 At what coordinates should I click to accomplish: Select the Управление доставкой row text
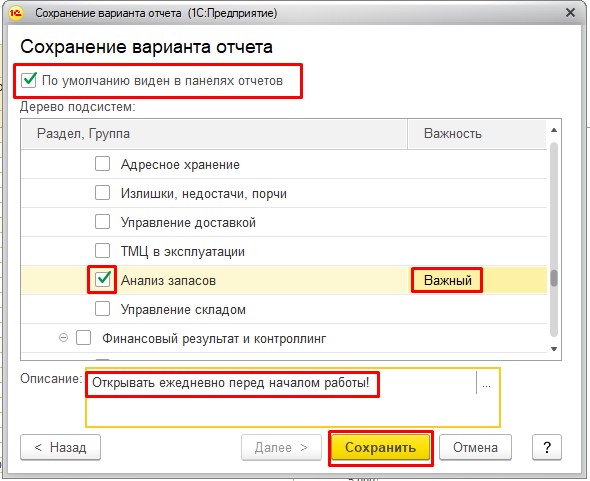pos(188,222)
